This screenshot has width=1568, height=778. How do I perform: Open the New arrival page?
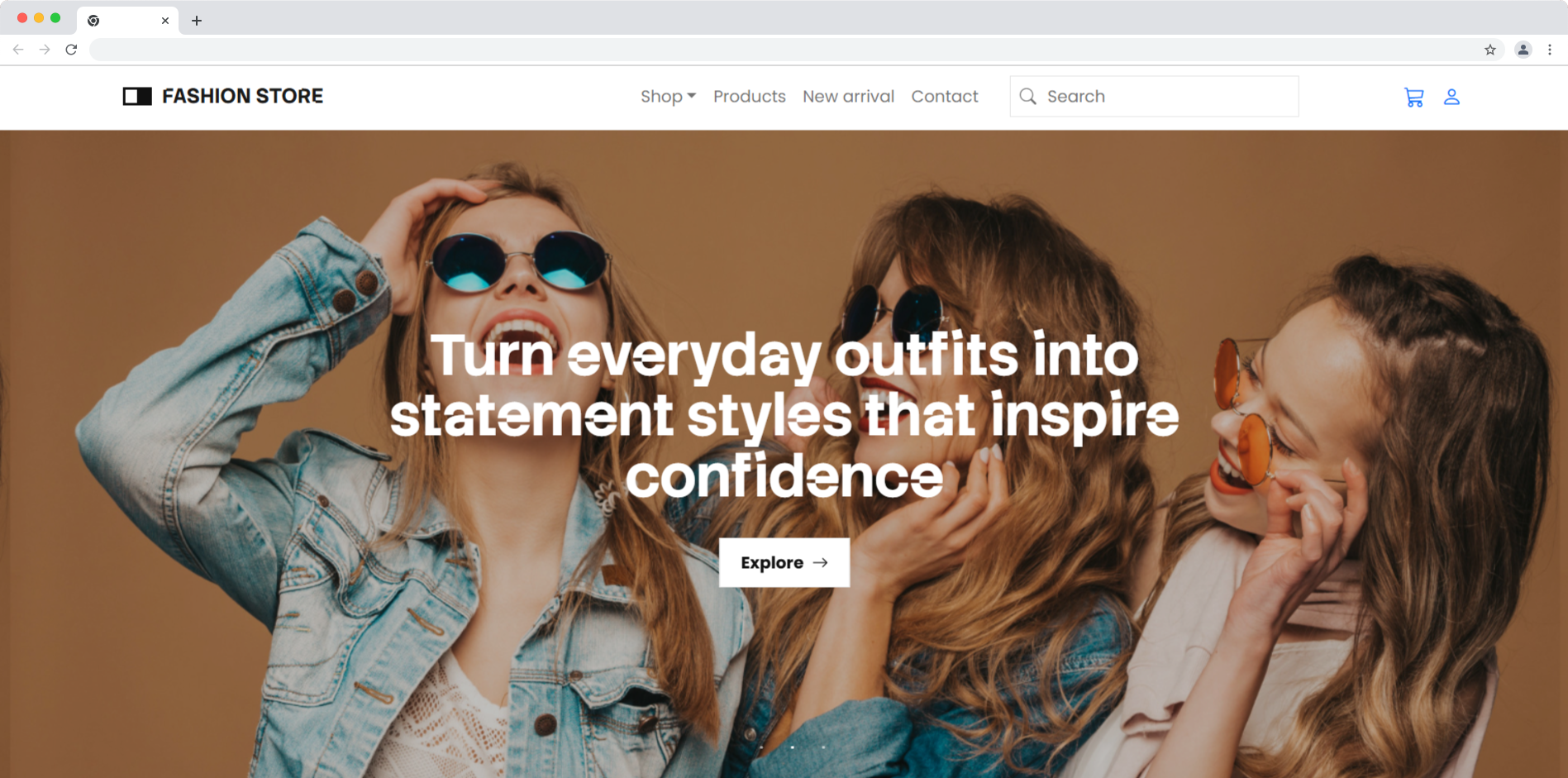tap(848, 97)
